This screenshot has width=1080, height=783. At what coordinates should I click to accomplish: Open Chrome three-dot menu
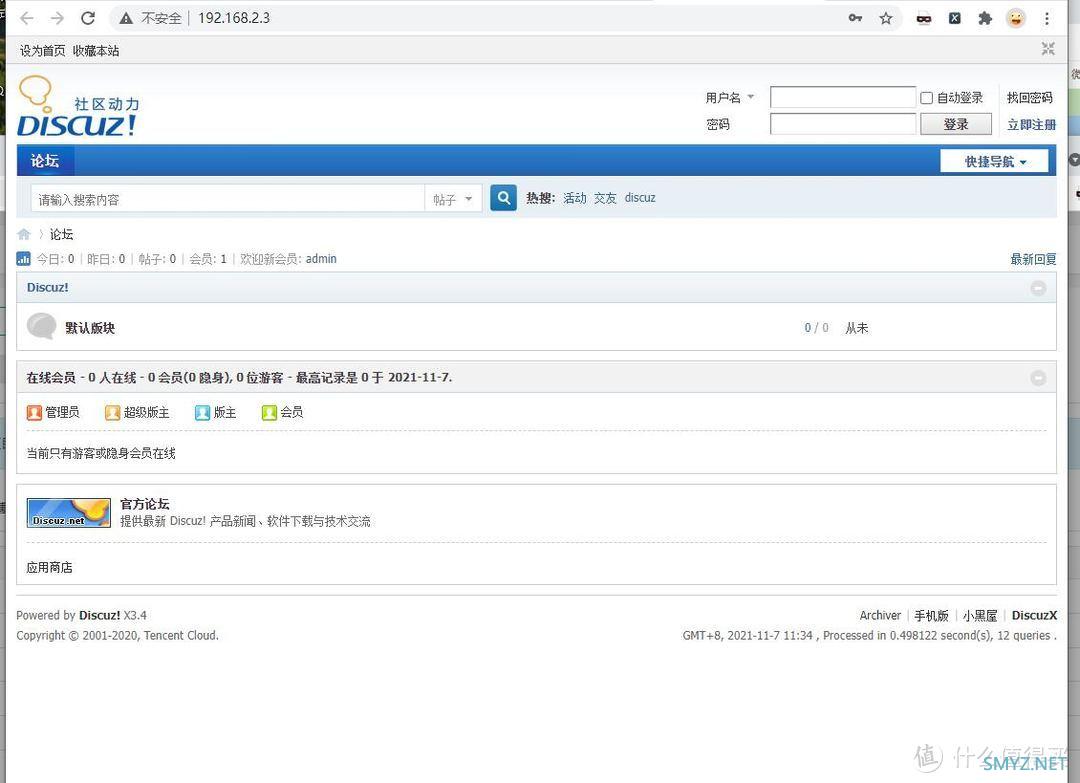pos(1046,19)
